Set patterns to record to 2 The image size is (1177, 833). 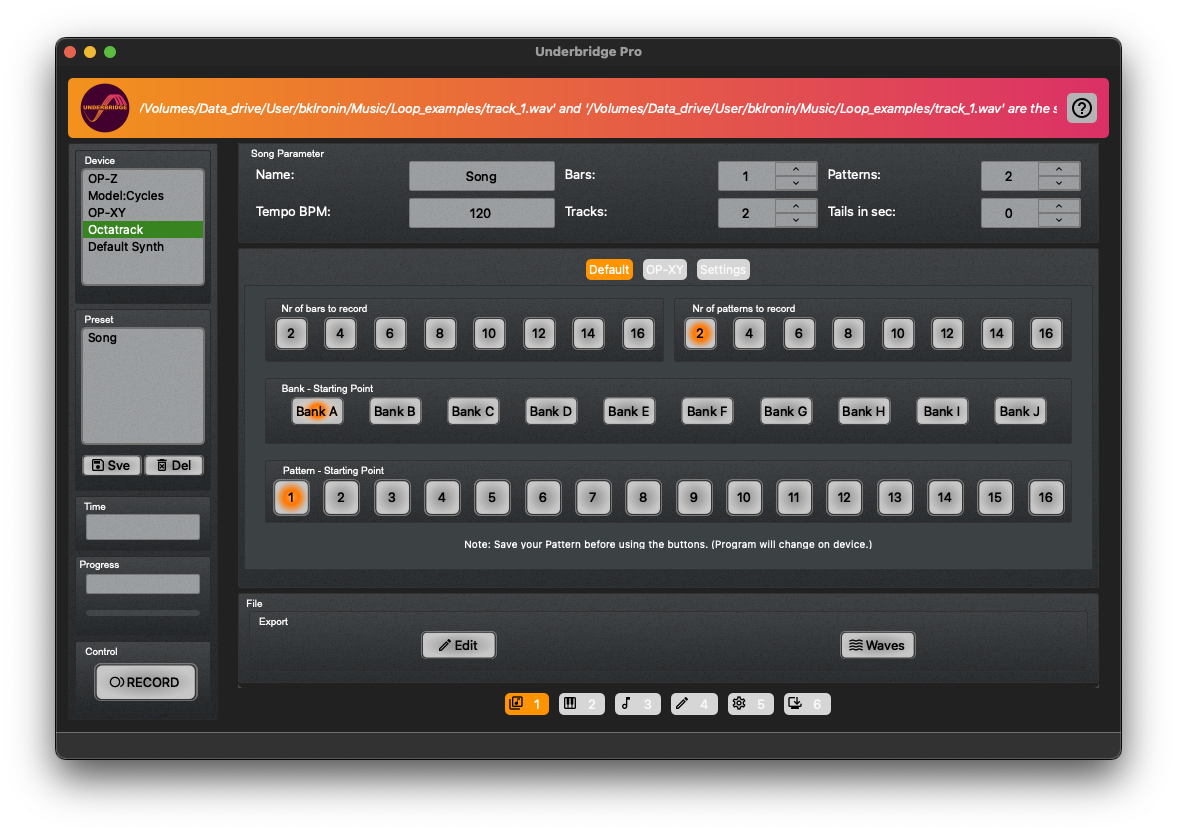[700, 333]
